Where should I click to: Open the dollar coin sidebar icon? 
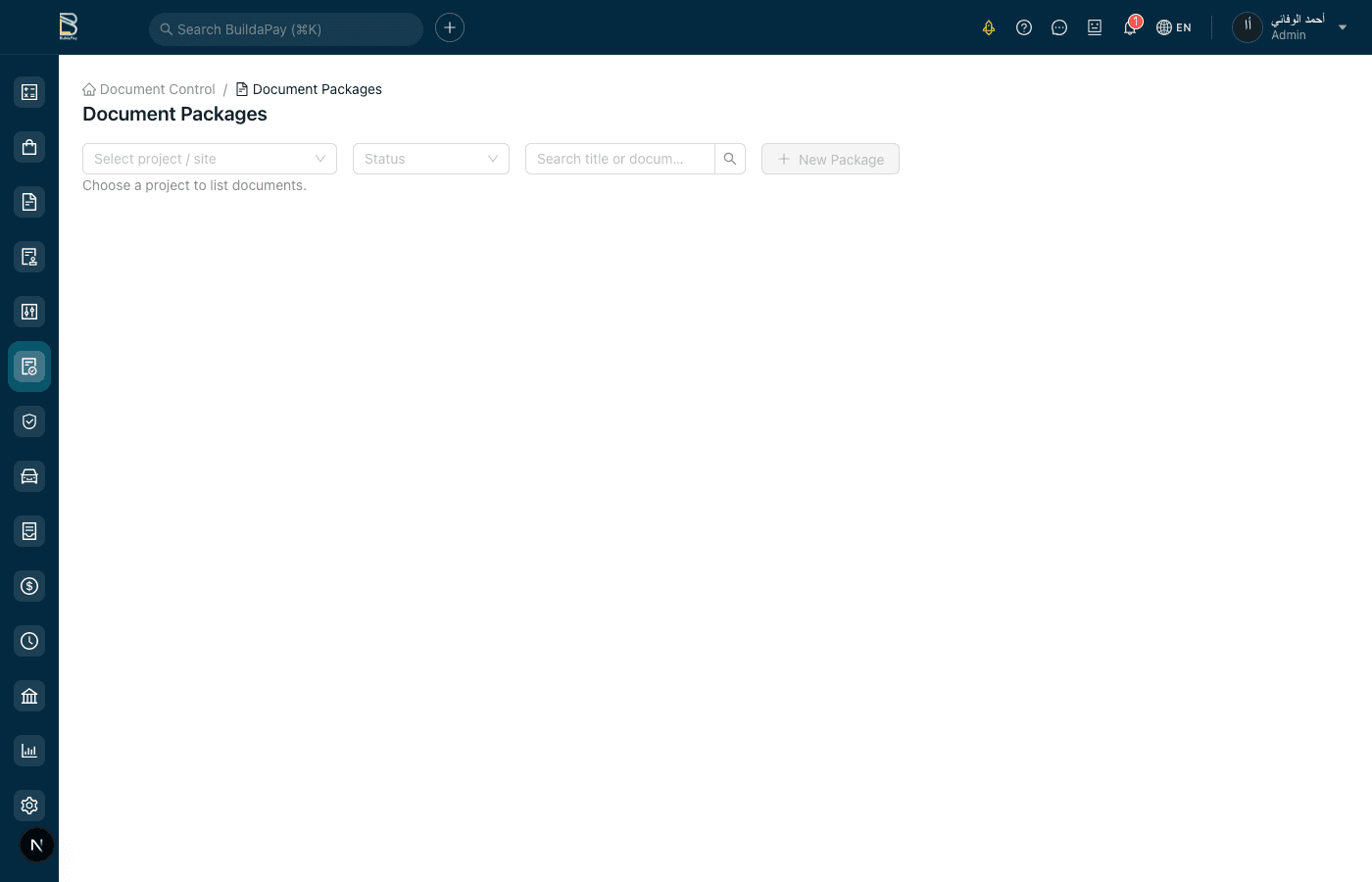pos(29,586)
